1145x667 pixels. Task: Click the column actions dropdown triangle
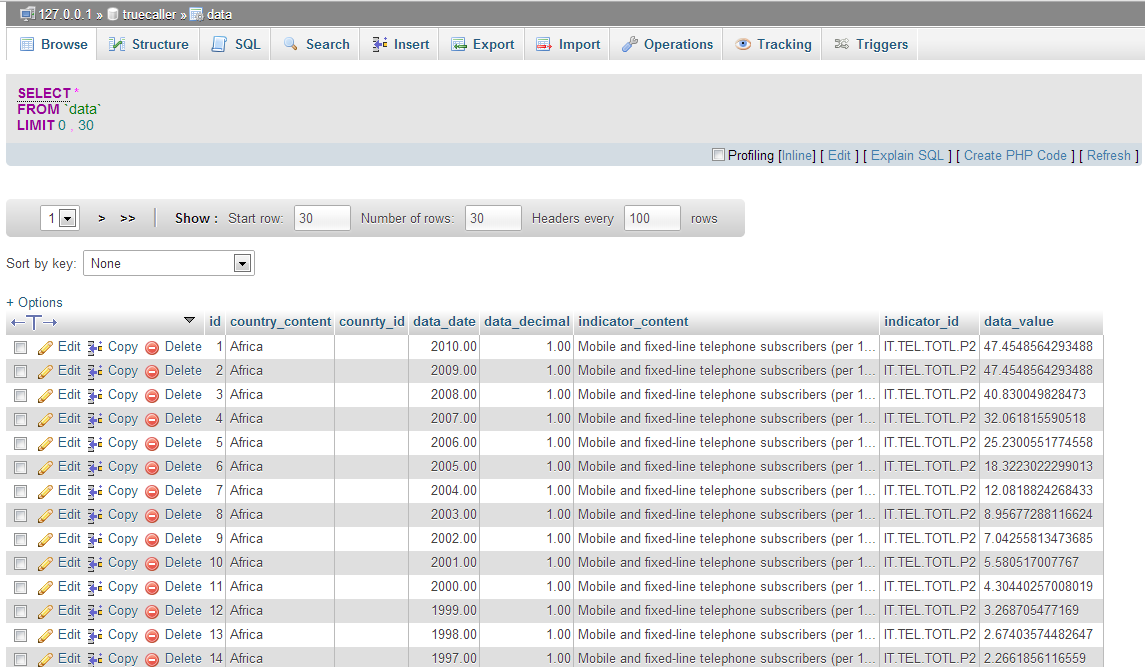tap(189, 320)
